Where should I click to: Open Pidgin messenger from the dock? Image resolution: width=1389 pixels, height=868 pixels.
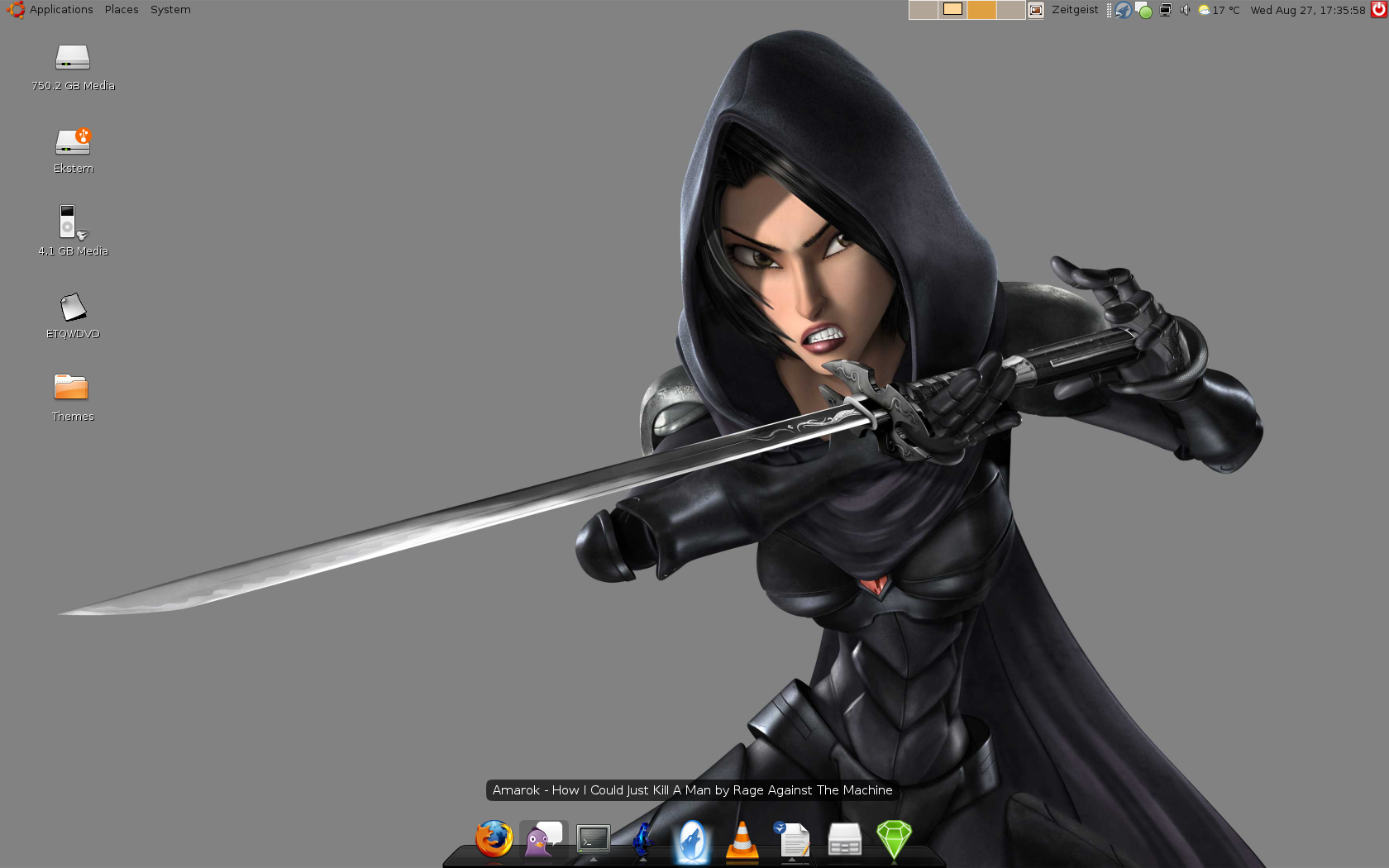(543, 840)
